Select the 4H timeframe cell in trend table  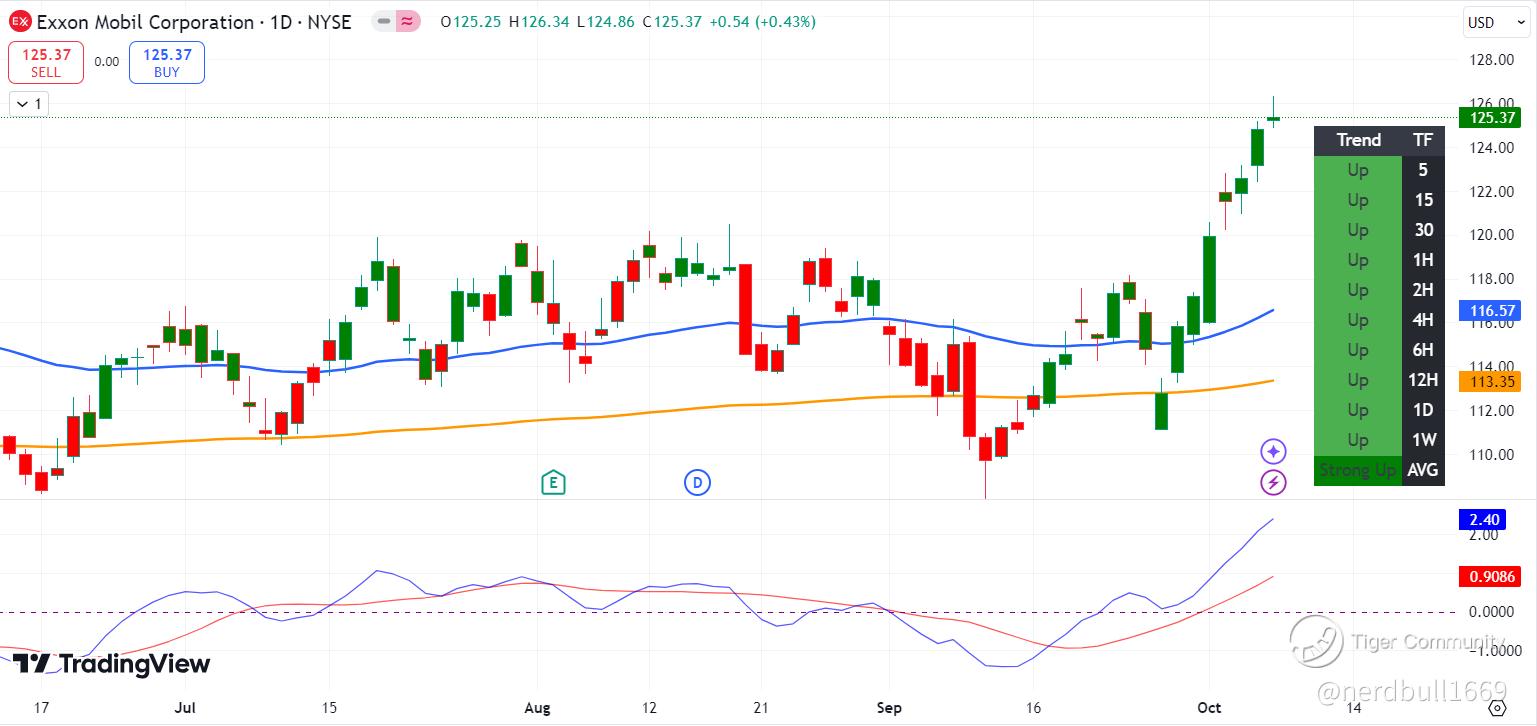1423,320
